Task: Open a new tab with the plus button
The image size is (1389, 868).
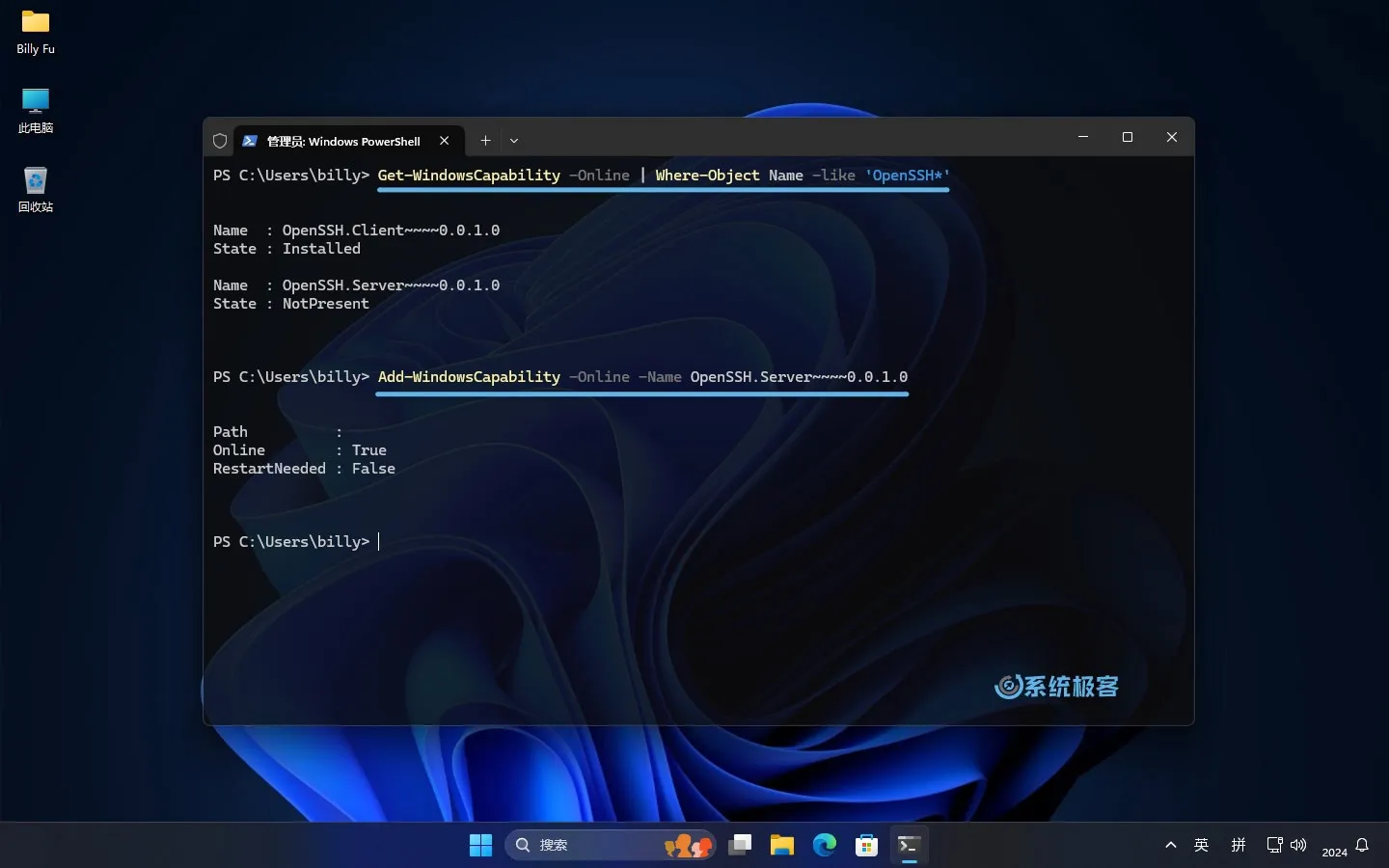Action: [x=486, y=141]
